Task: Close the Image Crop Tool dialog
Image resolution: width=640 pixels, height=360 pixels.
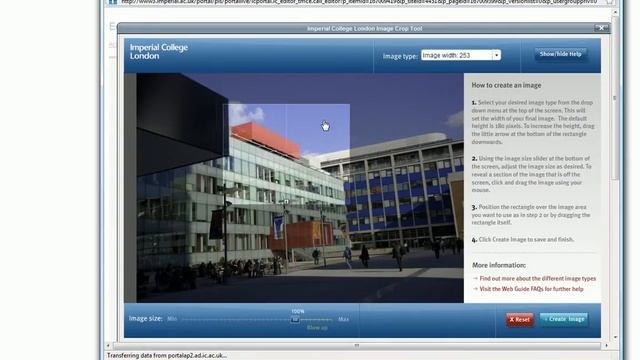Action: click(x=601, y=28)
